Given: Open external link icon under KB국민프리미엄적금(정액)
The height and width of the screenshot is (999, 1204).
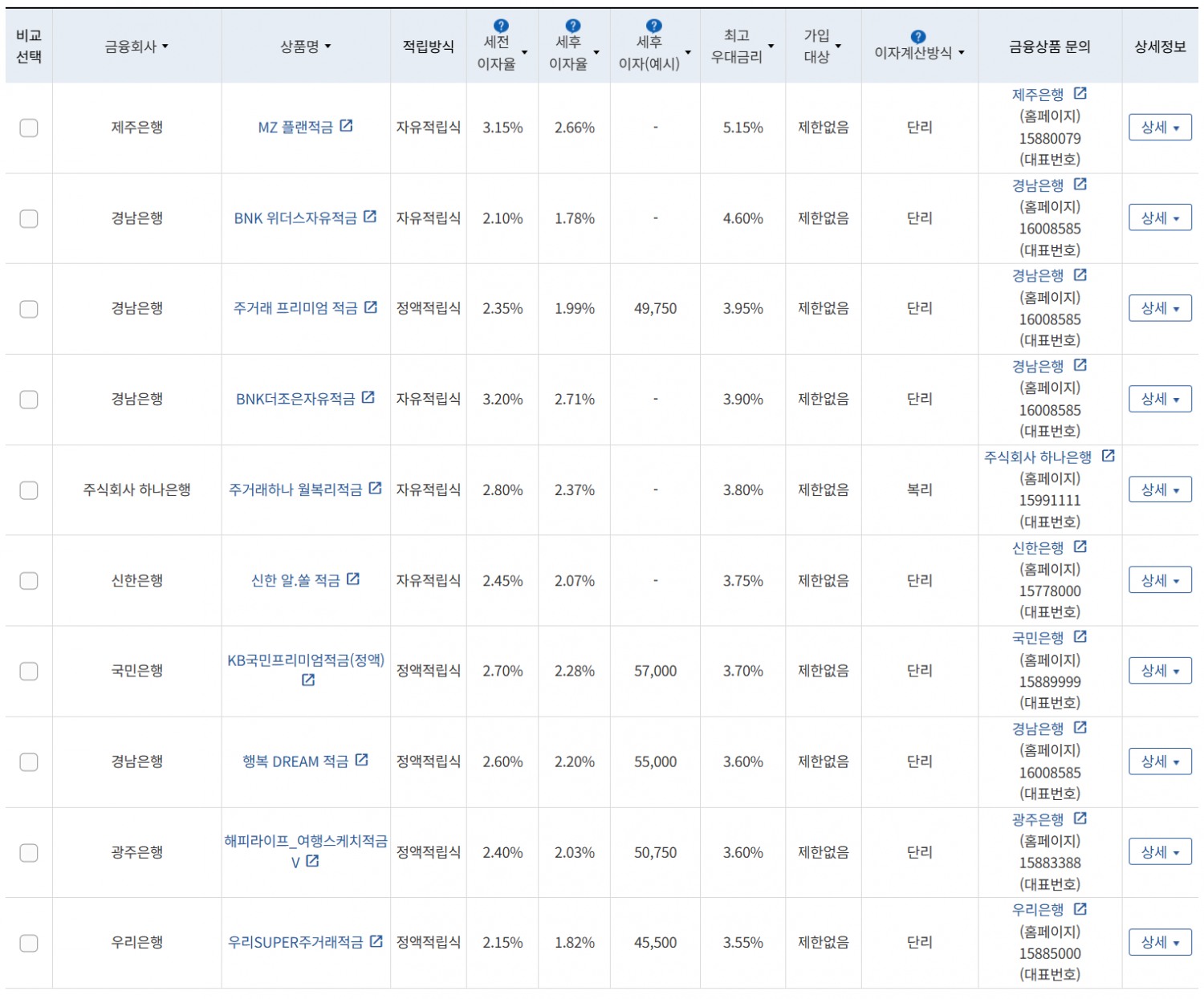Looking at the screenshot, I should pos(308,680).
